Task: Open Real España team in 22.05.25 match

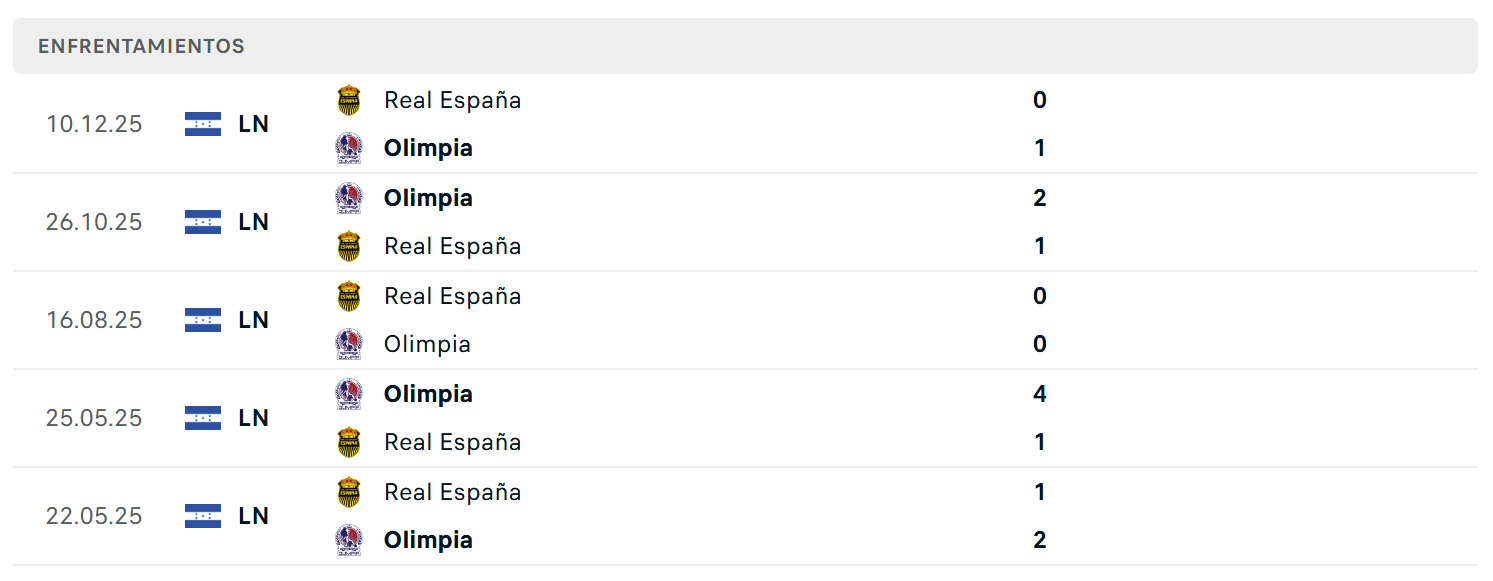Action: [452, 492]
